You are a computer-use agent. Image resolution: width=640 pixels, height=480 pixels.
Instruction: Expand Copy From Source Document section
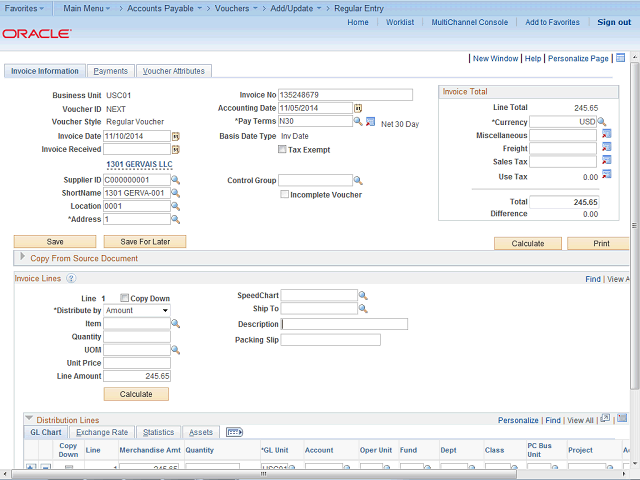point(22,258)
